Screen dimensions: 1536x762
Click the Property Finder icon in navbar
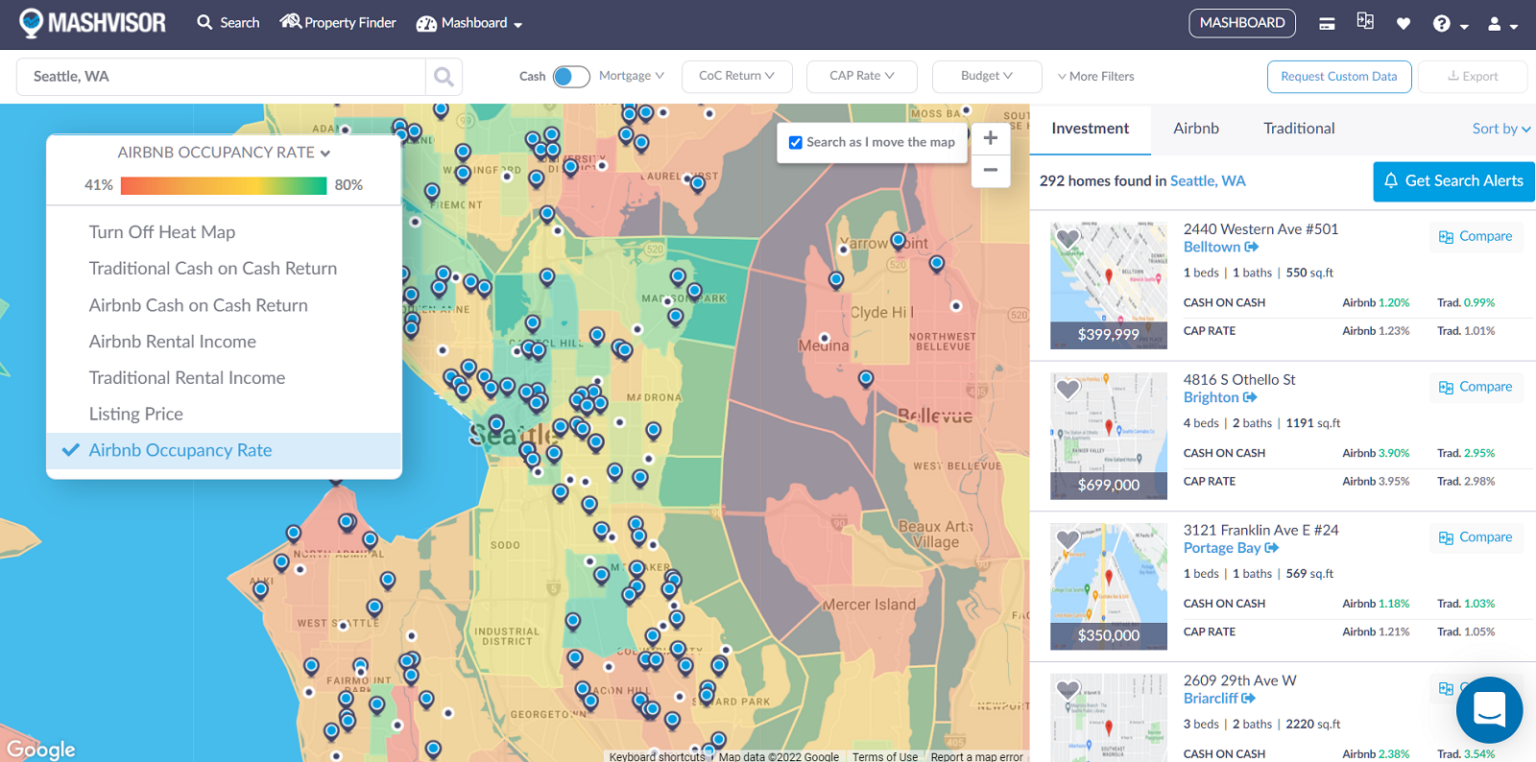click(x=291, y=22)
